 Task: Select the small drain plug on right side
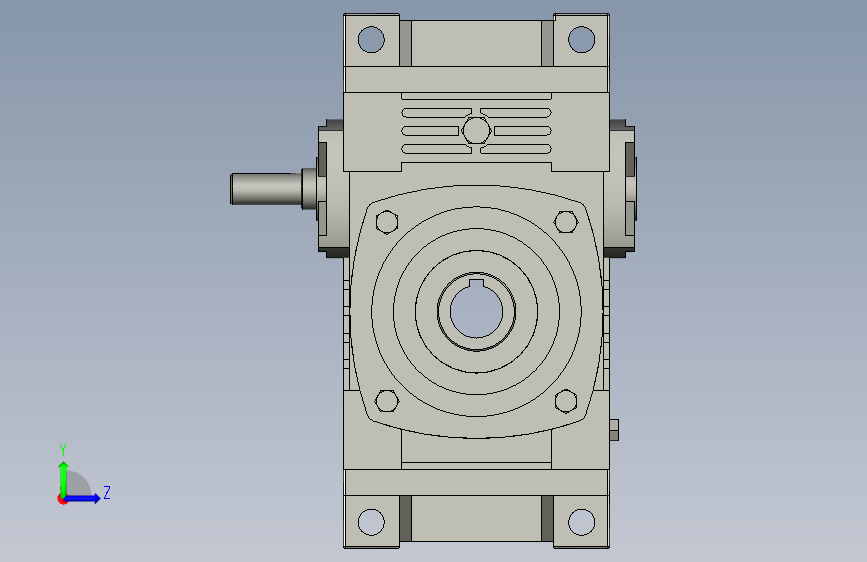click(614, 430)
